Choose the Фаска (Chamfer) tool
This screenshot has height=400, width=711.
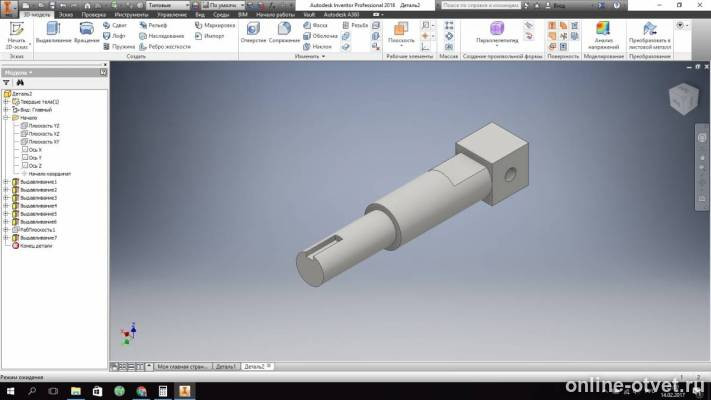tap(315, 25)
